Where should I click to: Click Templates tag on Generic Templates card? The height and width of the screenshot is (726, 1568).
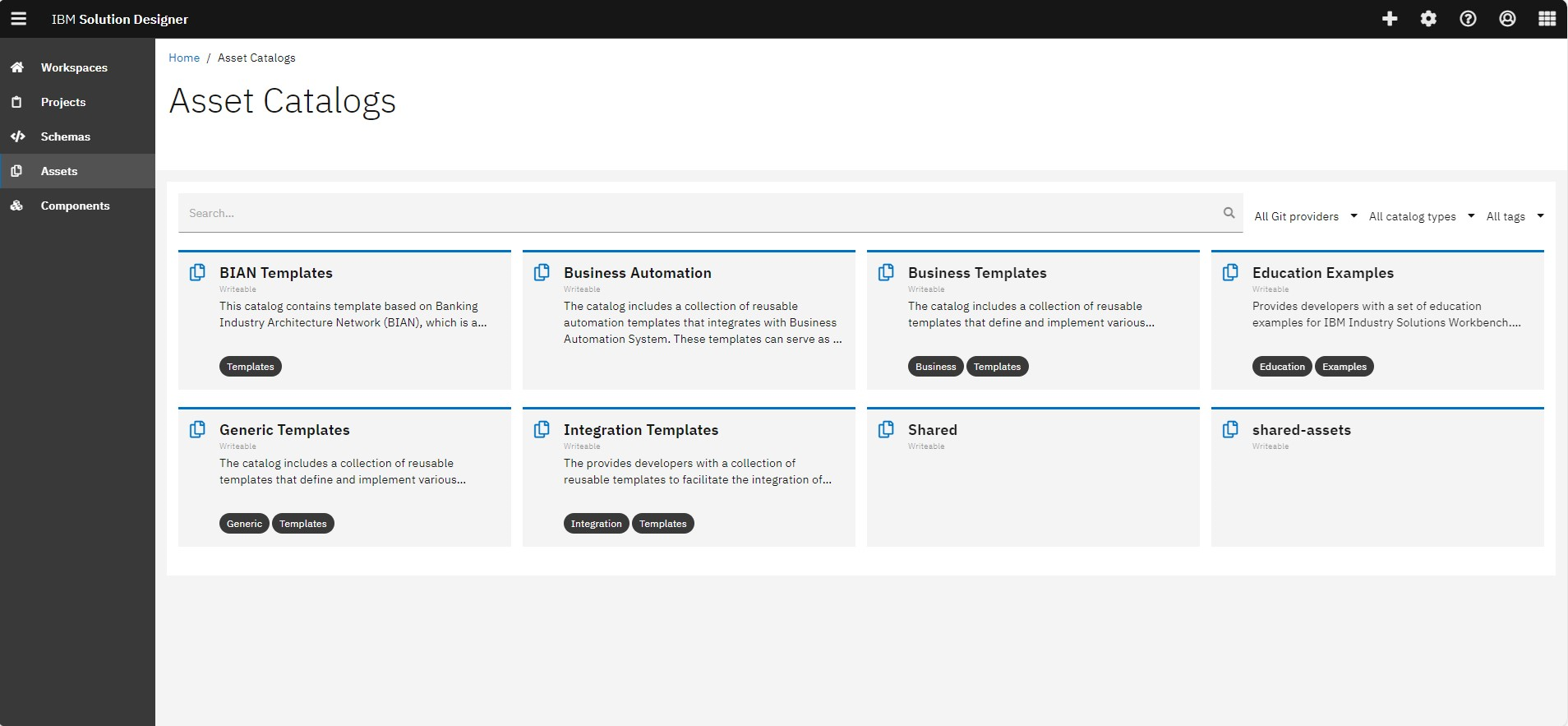(x=303, y=524)
